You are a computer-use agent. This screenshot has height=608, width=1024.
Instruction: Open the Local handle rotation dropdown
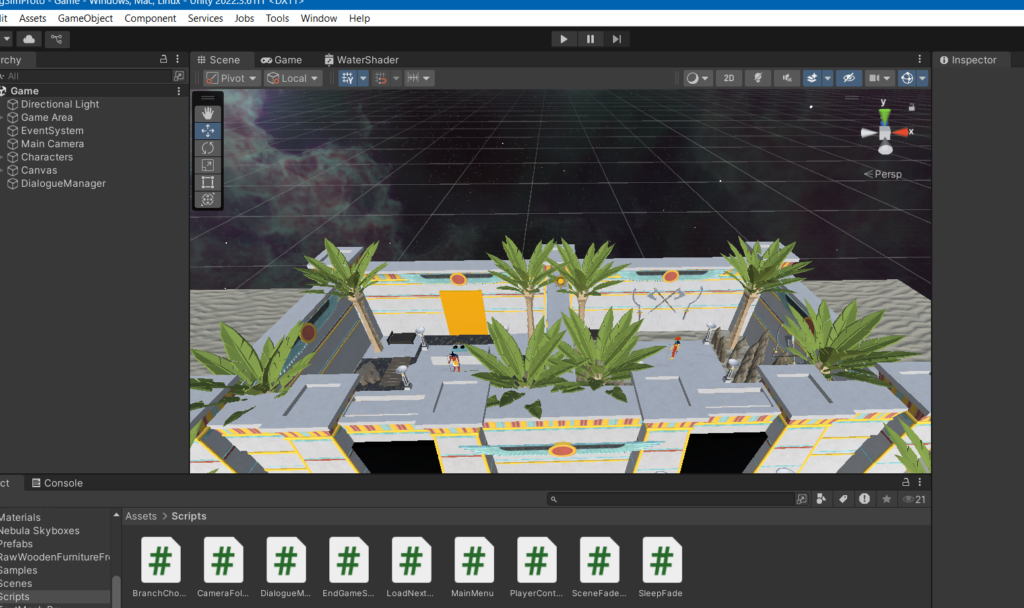click(x=293, y=78)
